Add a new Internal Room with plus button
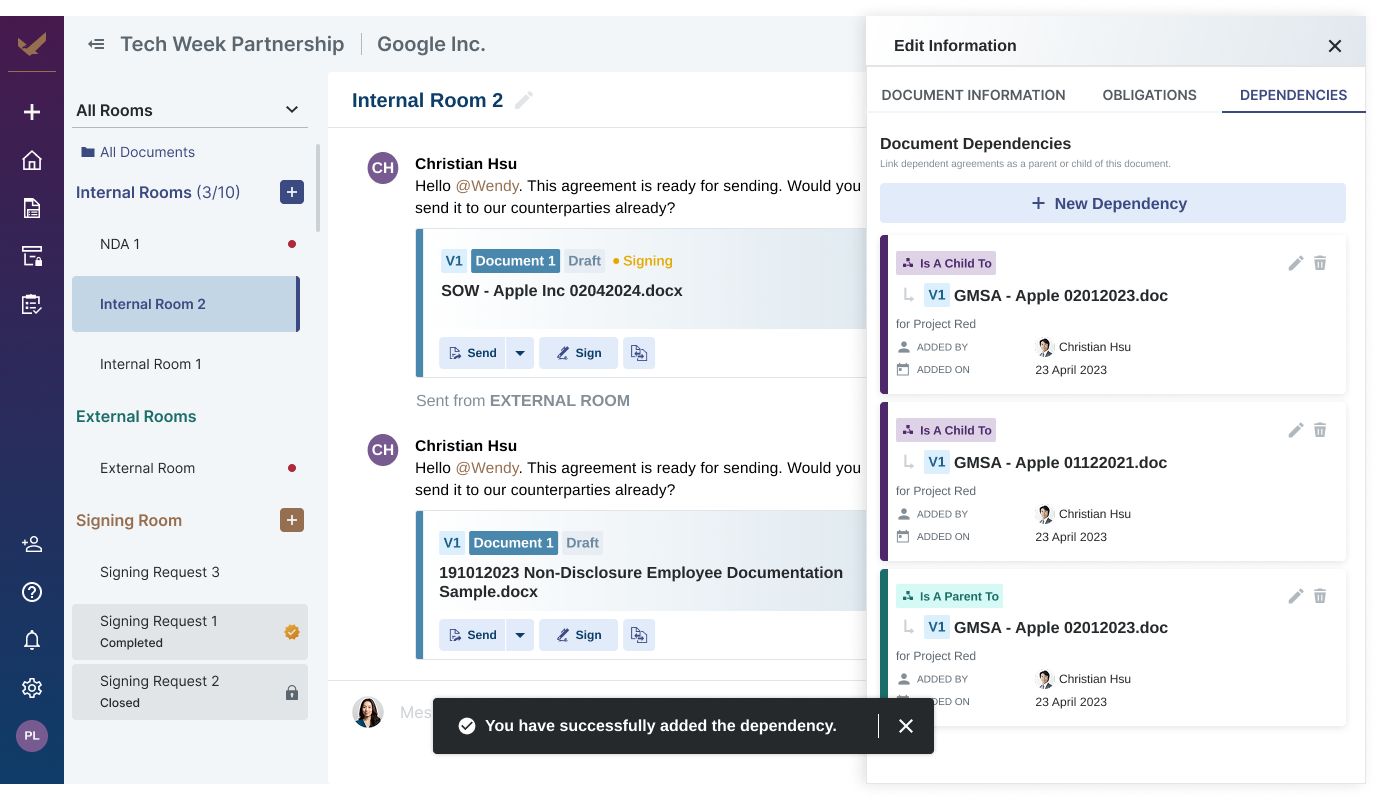The image size is (1378, 800). click(292, 192)
